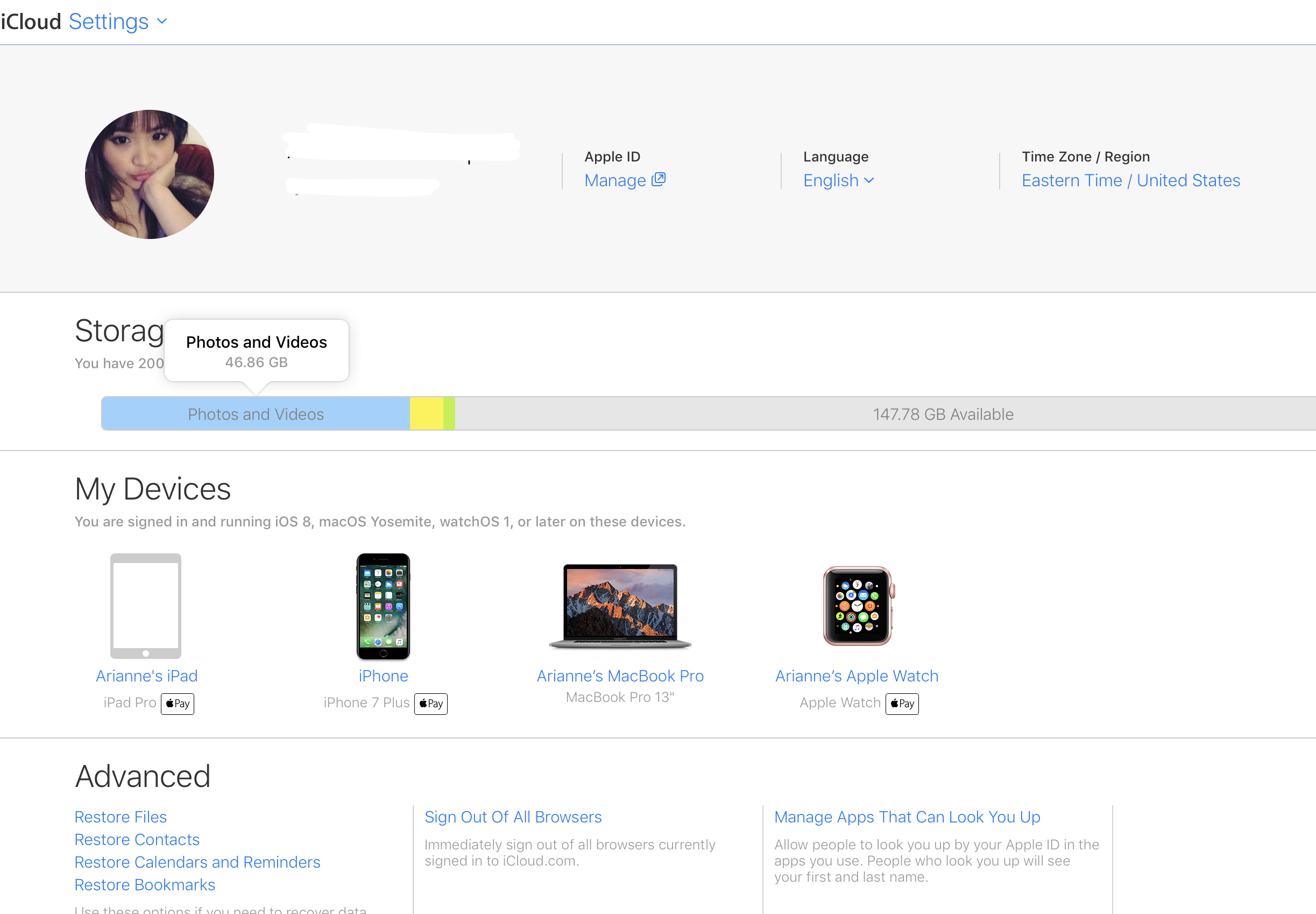Click Apple Pay badge under iPad Pro

[x=178, y=703]
